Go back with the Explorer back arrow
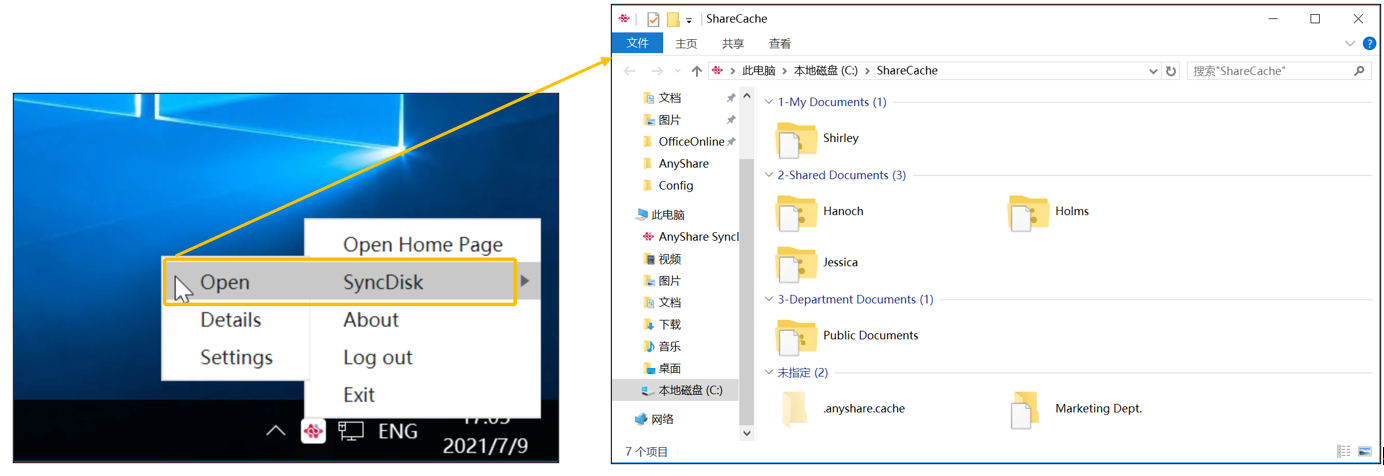 (x=630, y=71)
